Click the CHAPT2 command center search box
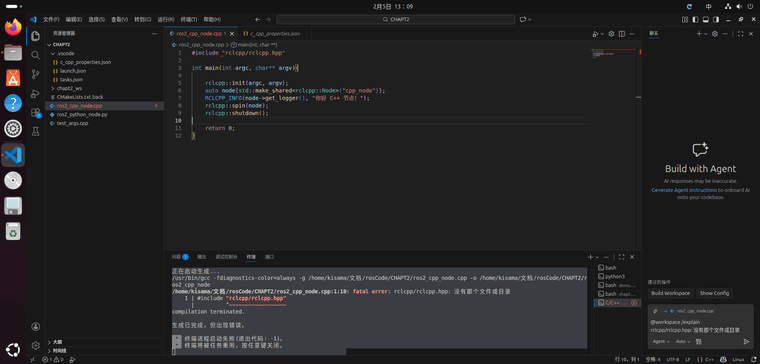Image resolution: width=760 pixels, height=364 pixels. [396, 19]
